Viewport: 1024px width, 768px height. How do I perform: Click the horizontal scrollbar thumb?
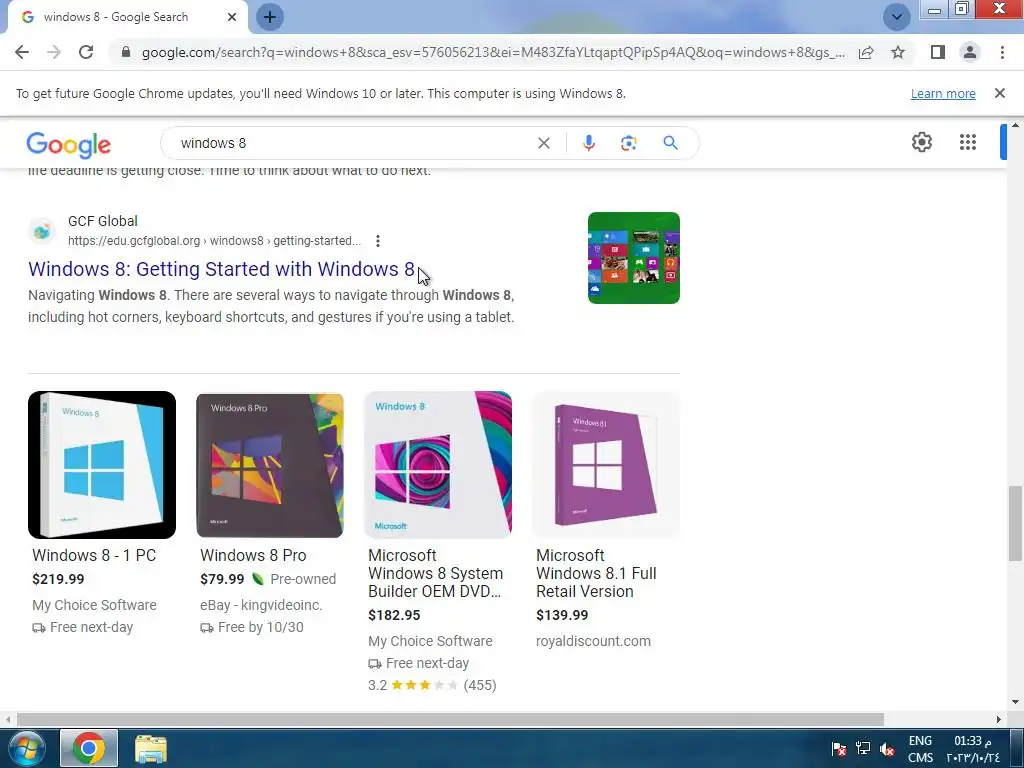450,719
